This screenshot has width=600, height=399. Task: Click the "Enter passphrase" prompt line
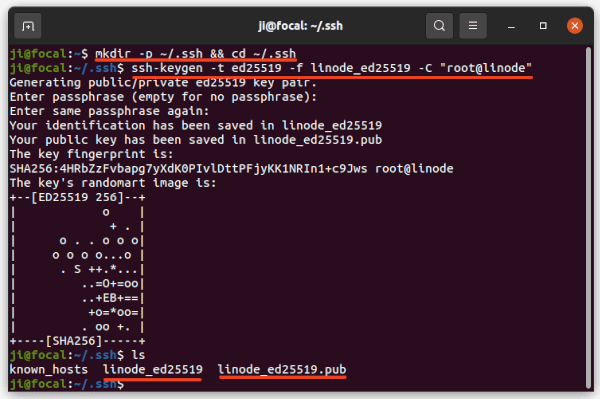(x=163, y=97)
